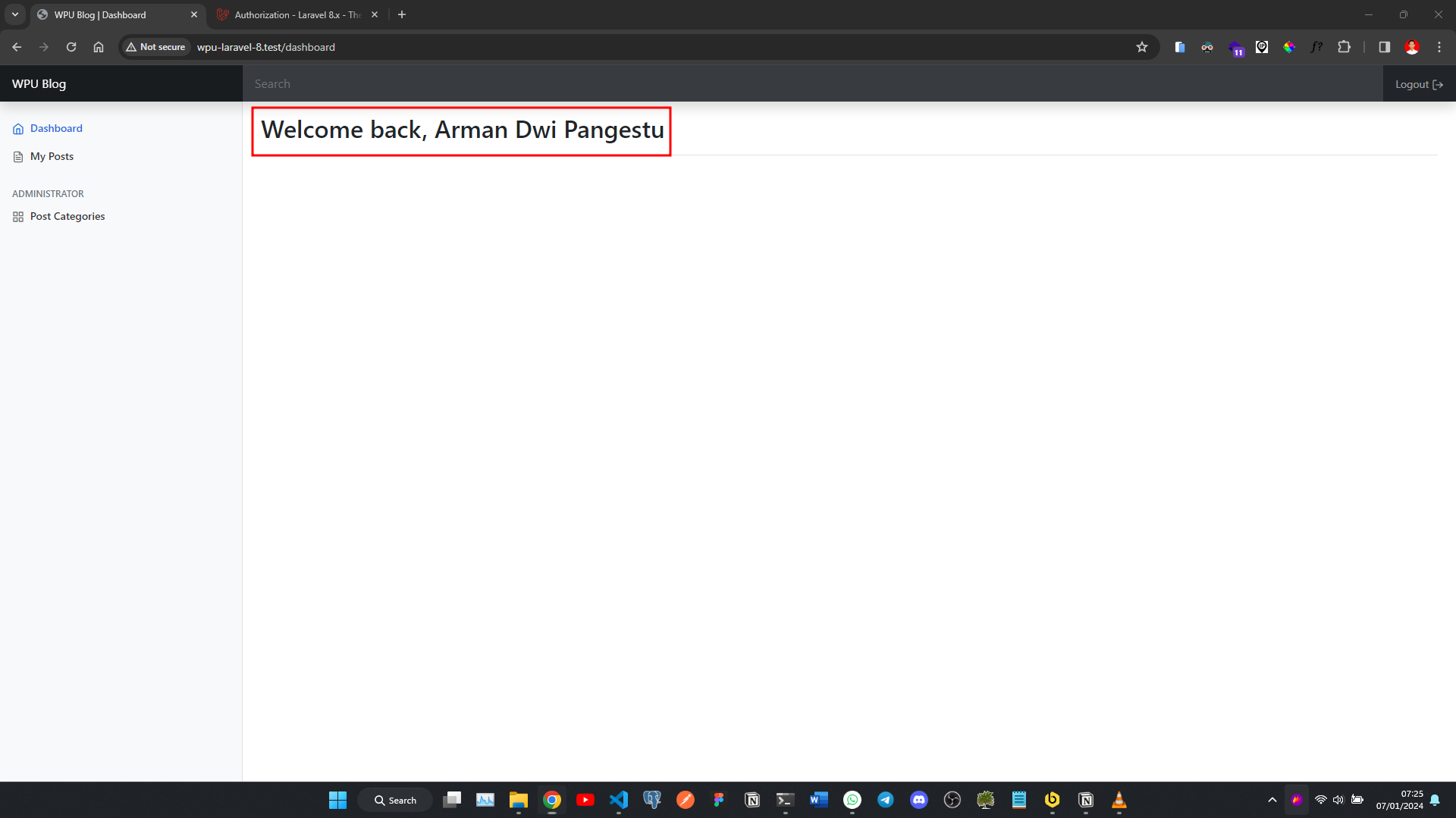This screenshot has height=818, width=1456.
Task: Bookmark this page with the star icon
Action: (x=1142, y=47)
